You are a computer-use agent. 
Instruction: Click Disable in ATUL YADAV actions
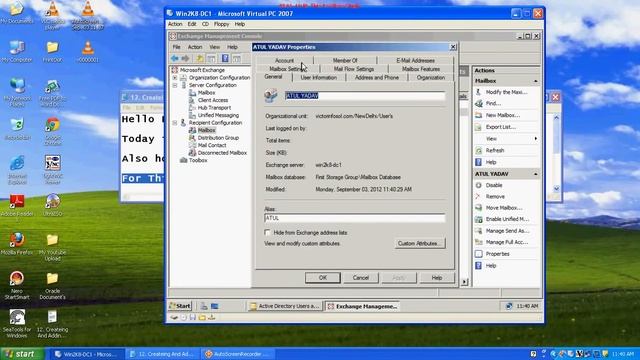point(494,185)
